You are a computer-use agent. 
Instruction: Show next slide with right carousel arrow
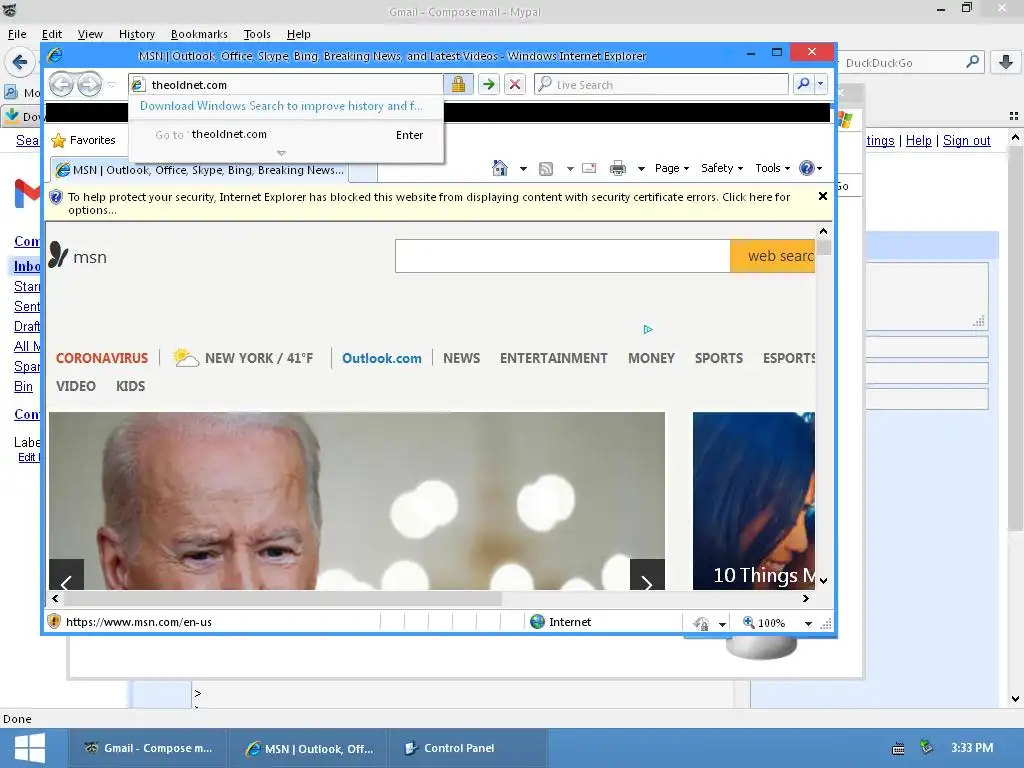click(647, 575)
